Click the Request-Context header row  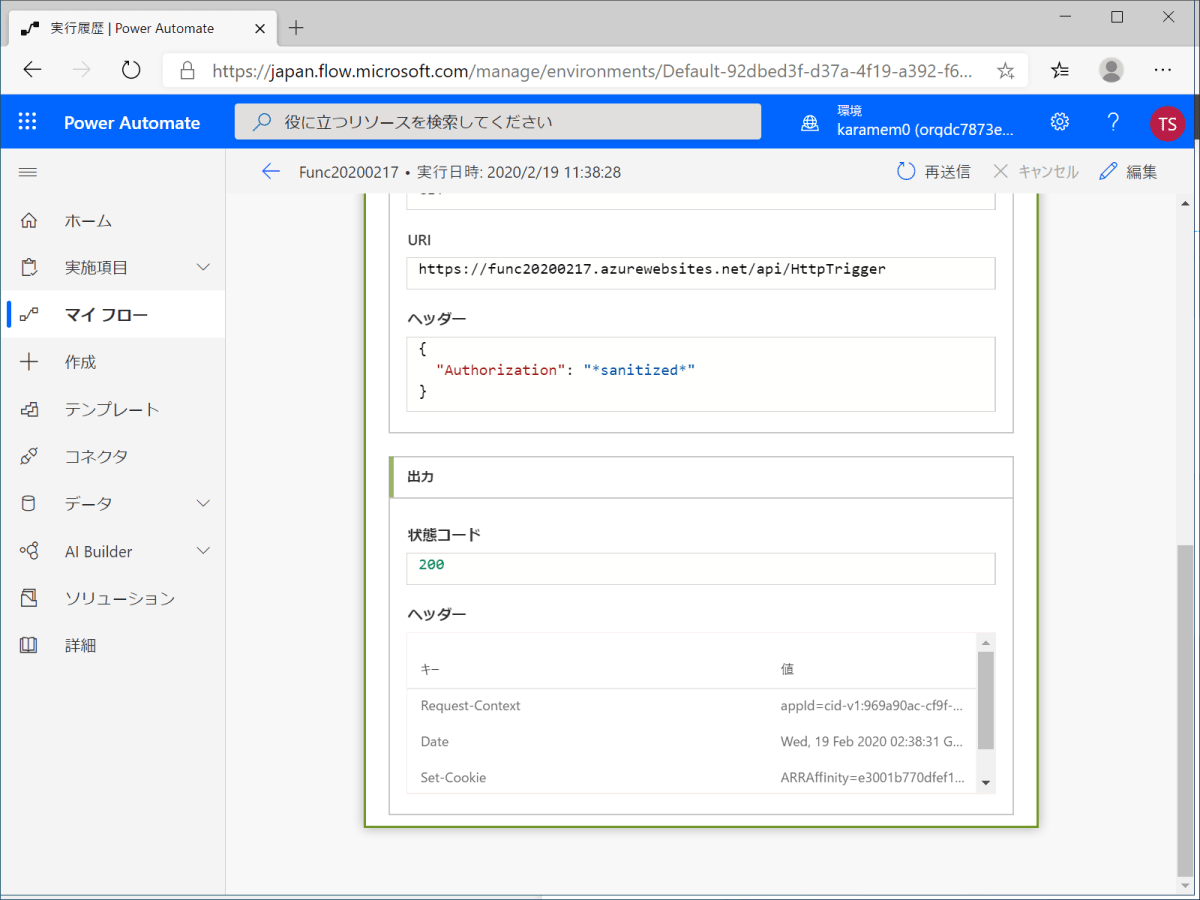coord(692,706)
